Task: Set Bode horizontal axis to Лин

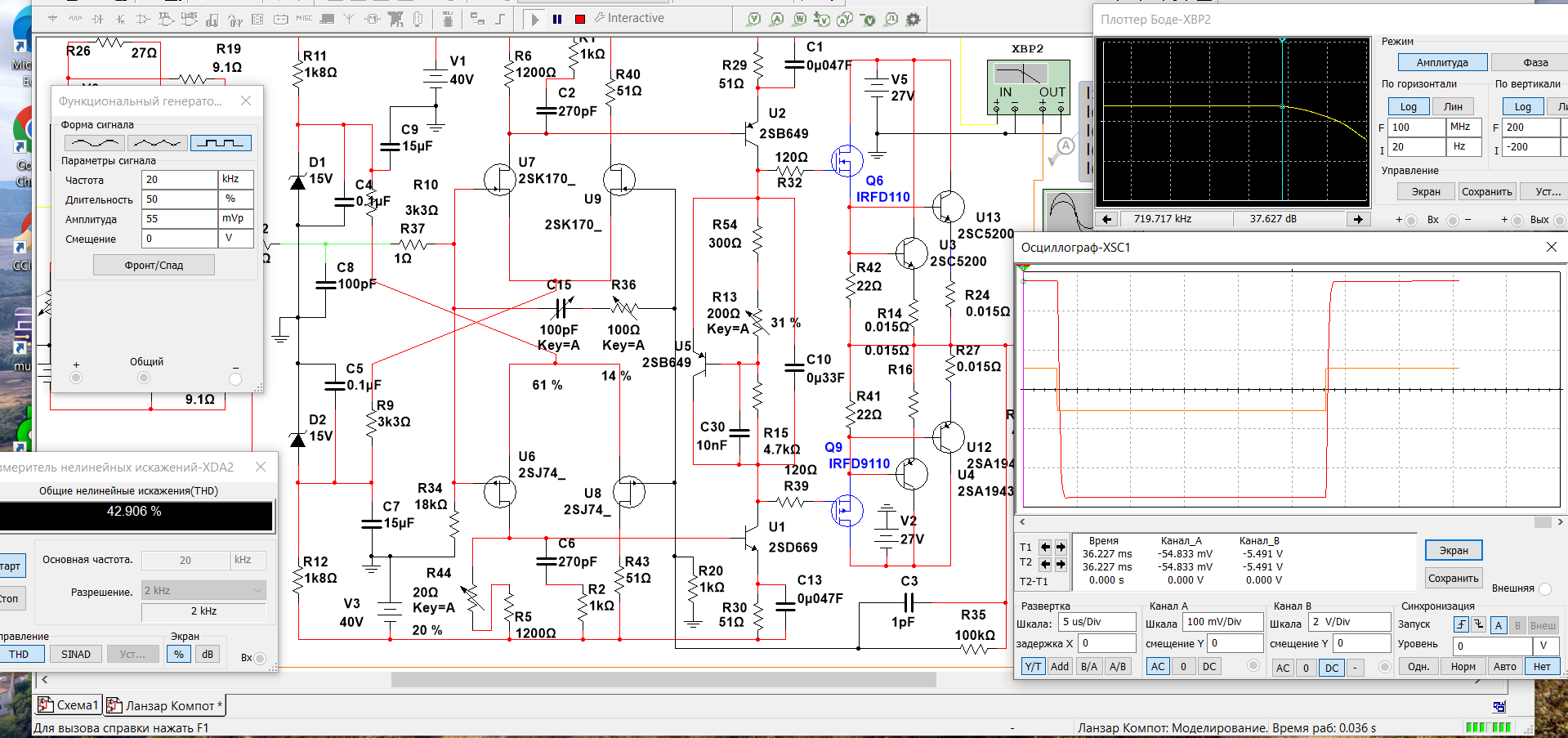Action: (1453, 106)
